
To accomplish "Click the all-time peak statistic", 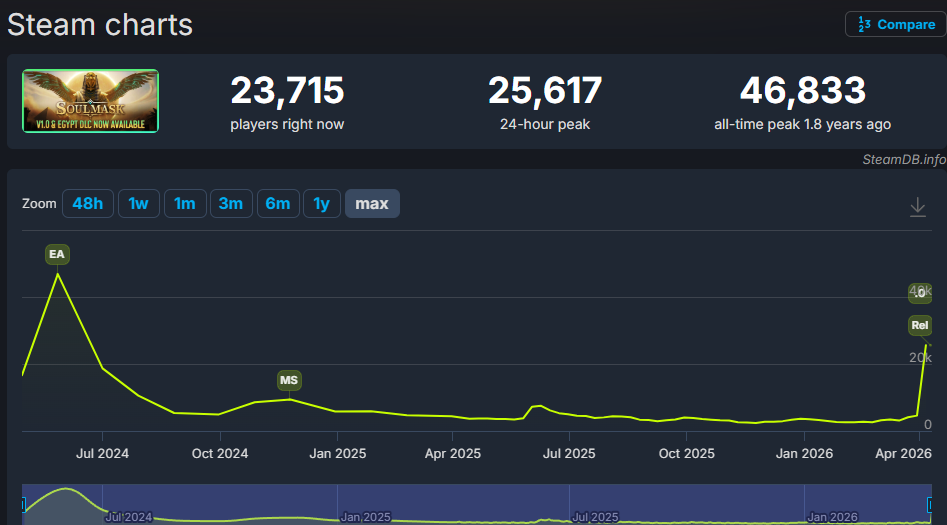I will click(802, 102).
